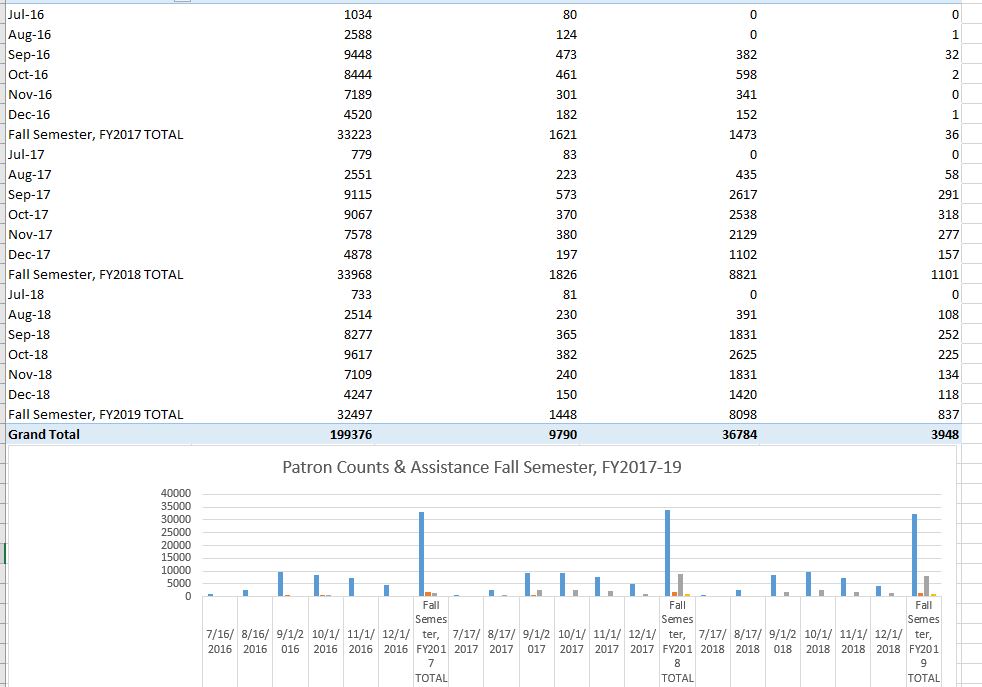The height and width of the screenshot is (687, 982).
Task: Select the Fall Semester, FY2017 TOTAL row label
Action: point(96,135)
